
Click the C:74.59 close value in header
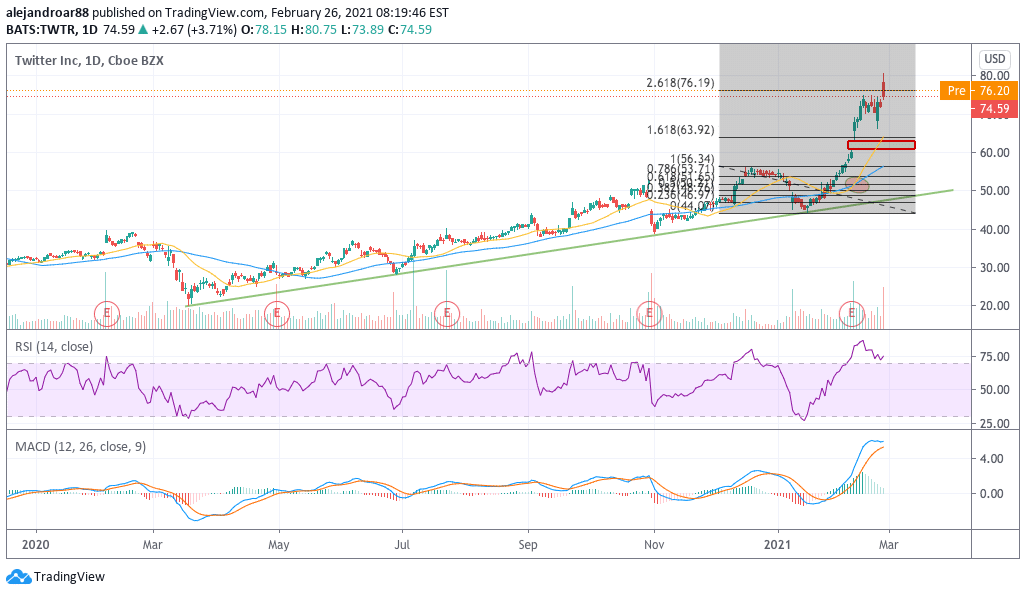(410, 29)
